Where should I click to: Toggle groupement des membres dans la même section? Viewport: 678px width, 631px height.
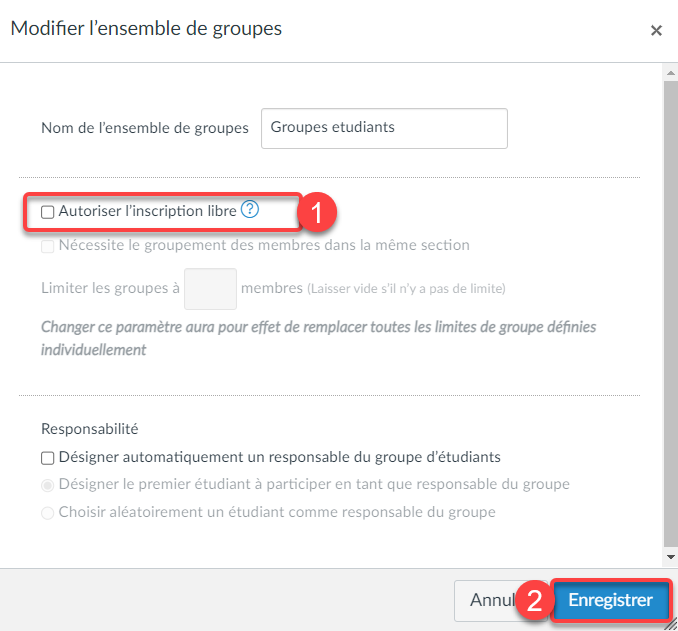coord(48,246)
